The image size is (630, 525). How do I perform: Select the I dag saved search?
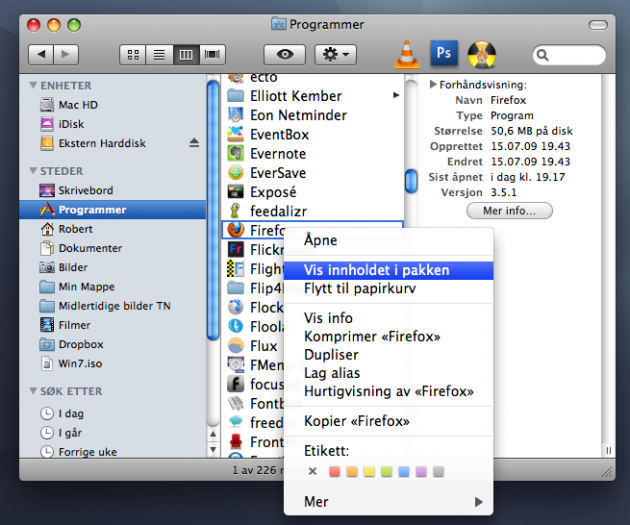[x=112, y=413]
